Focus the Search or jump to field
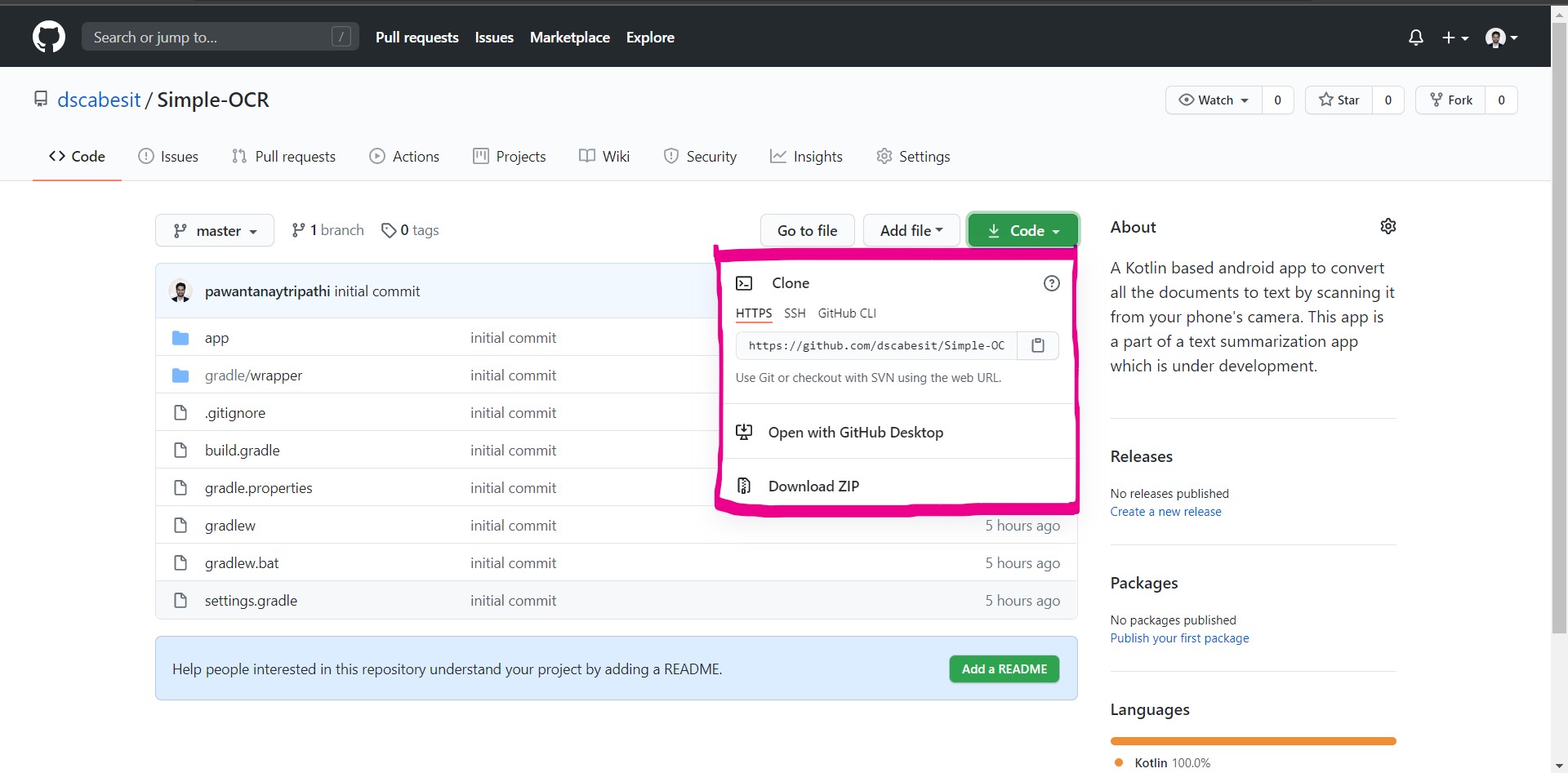This screenshot has height=773, width=1568. pyautogui.click(x=220, y=37)
